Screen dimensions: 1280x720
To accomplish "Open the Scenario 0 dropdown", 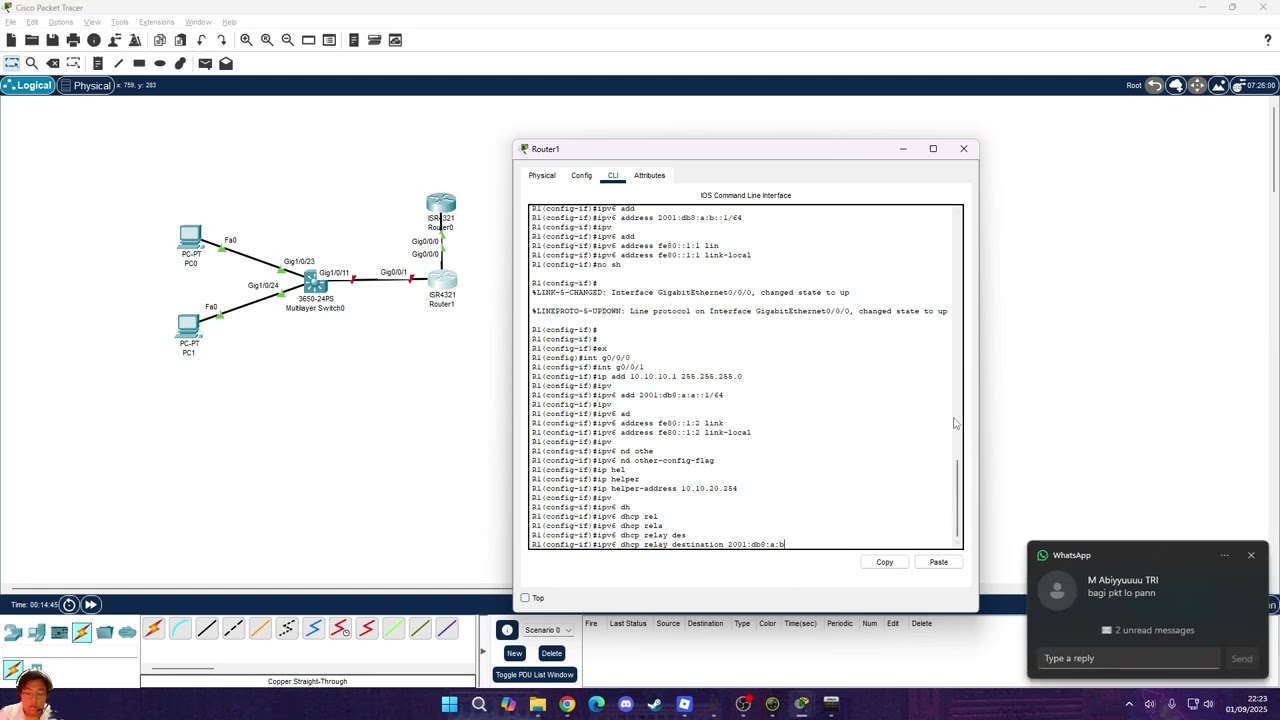I will tap(549, 630).
